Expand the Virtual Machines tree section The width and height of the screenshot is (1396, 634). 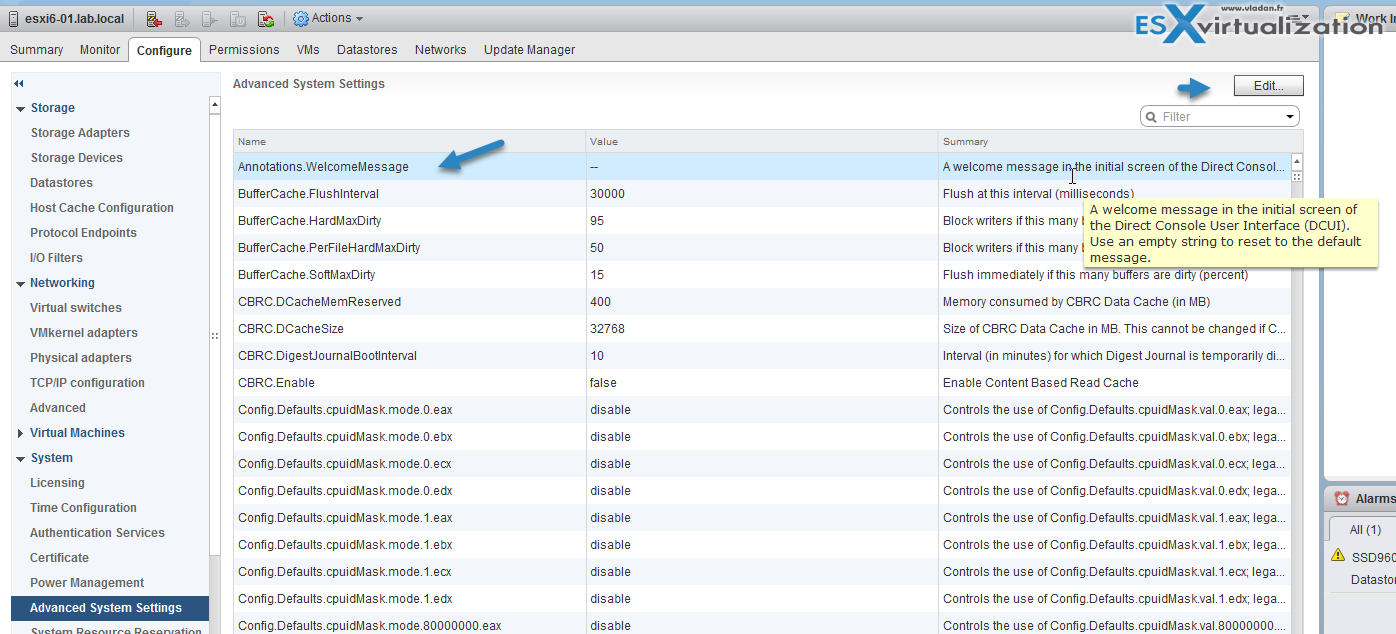point(21,433)
